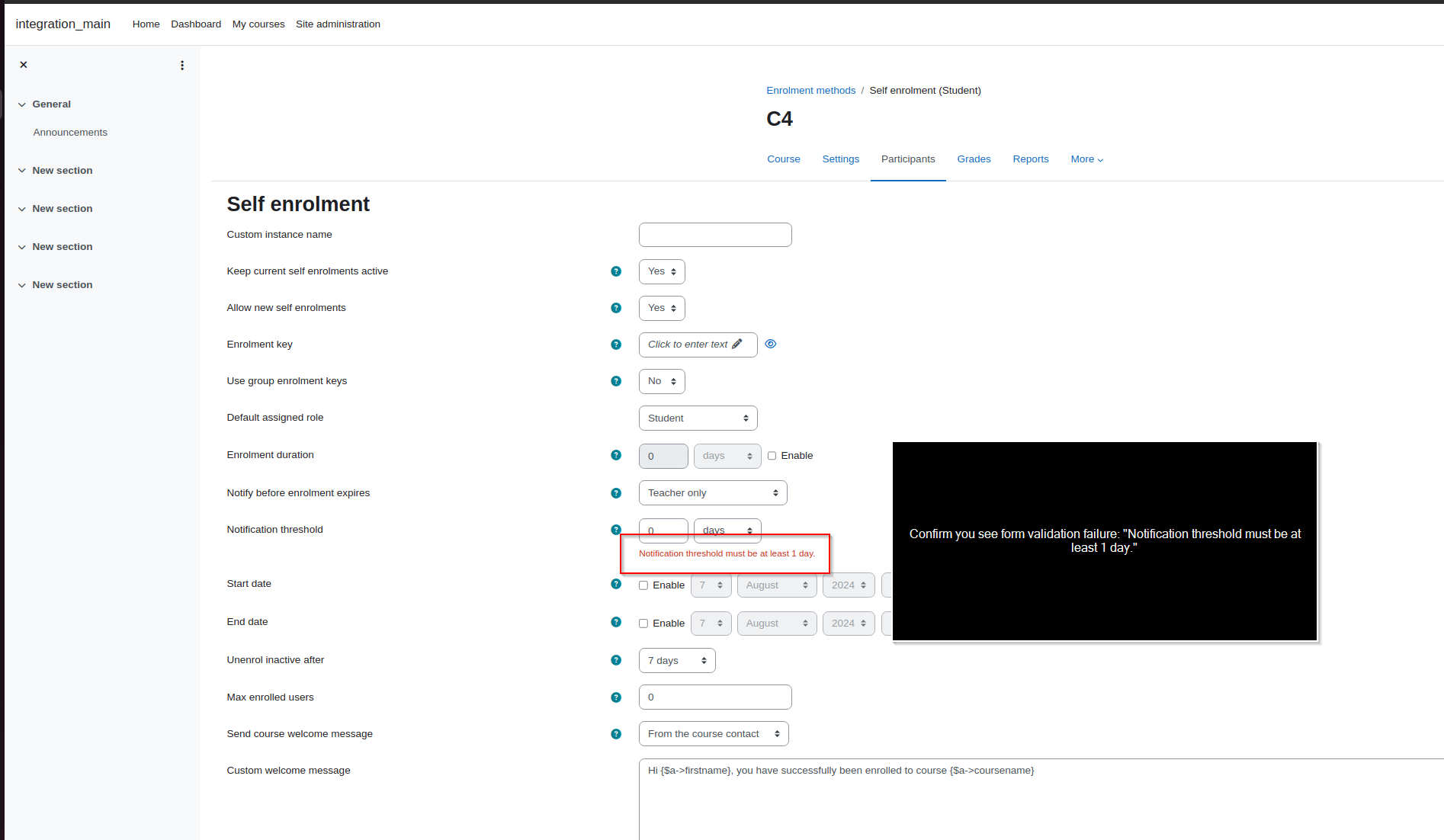The width and height of the screenshot is (1444, 840).
Task: Open Start date day dropdown
Action: pyautogui.click(x=711, y=585)
